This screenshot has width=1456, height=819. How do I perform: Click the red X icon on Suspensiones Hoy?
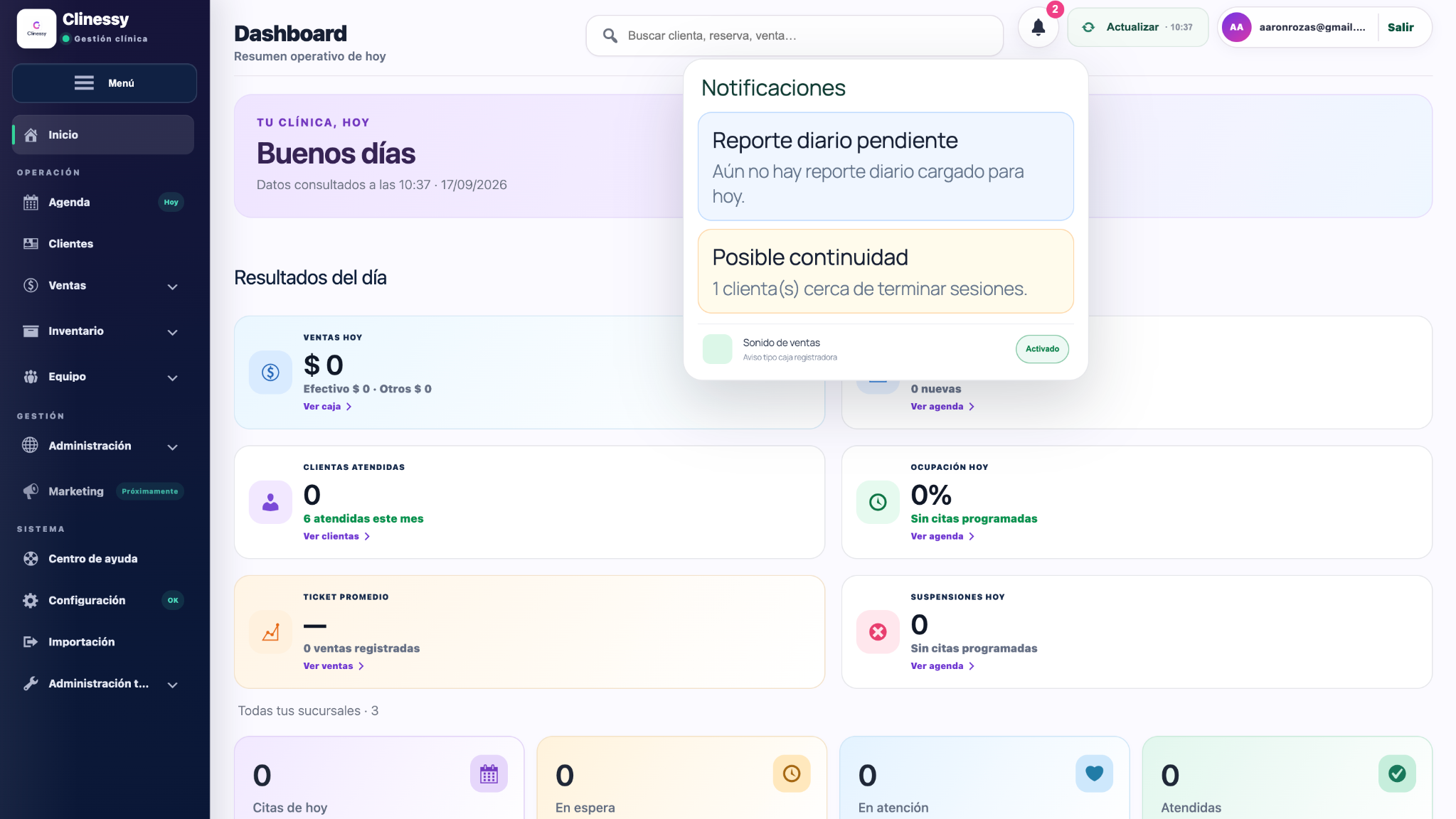878,632
